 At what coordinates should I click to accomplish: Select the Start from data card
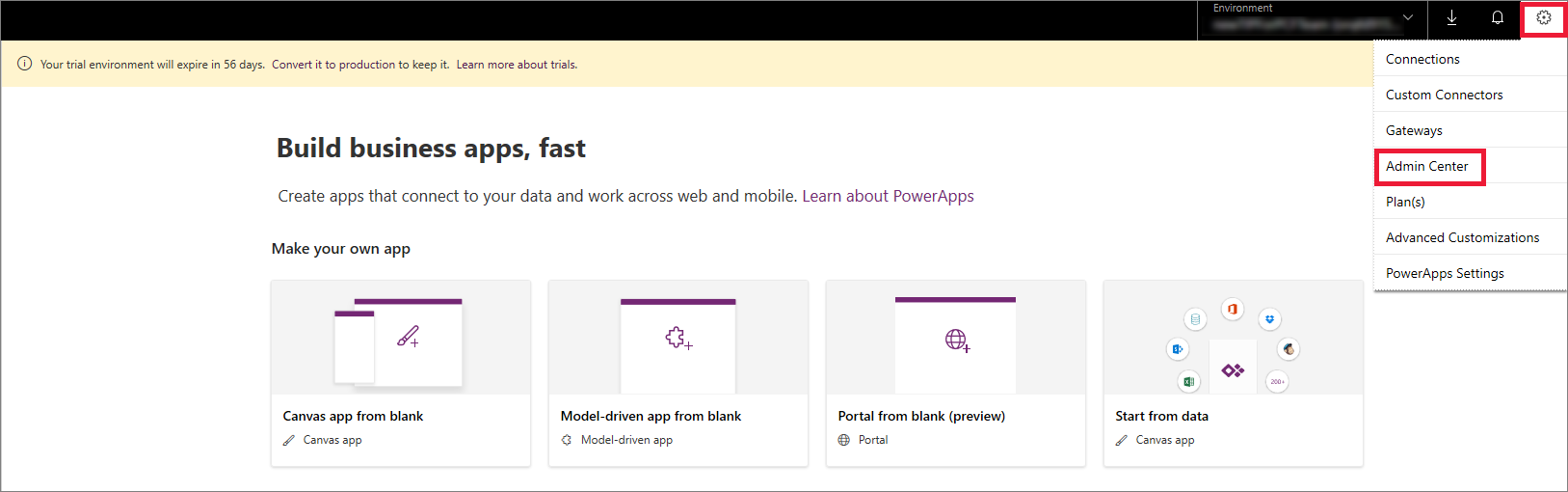click(1233, 372)
